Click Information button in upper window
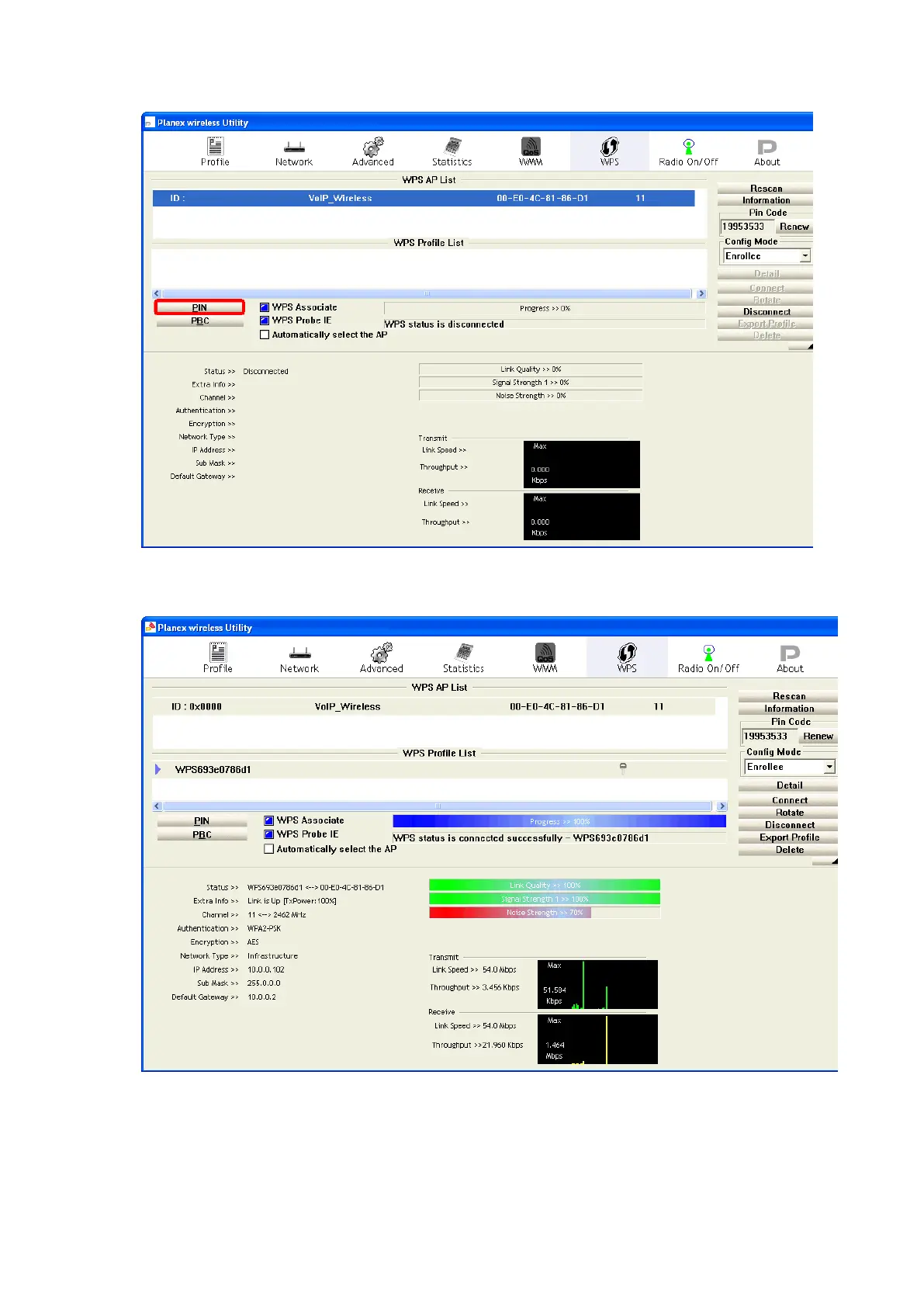 766,200
